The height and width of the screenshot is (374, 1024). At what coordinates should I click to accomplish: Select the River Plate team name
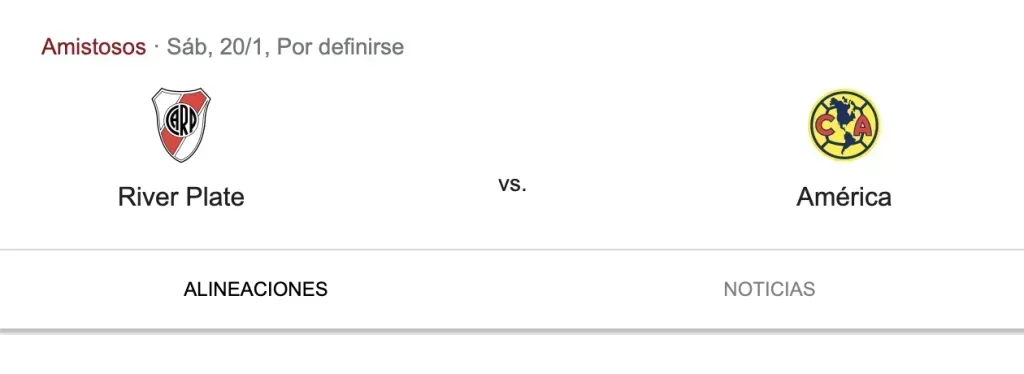tap(181, 196)
